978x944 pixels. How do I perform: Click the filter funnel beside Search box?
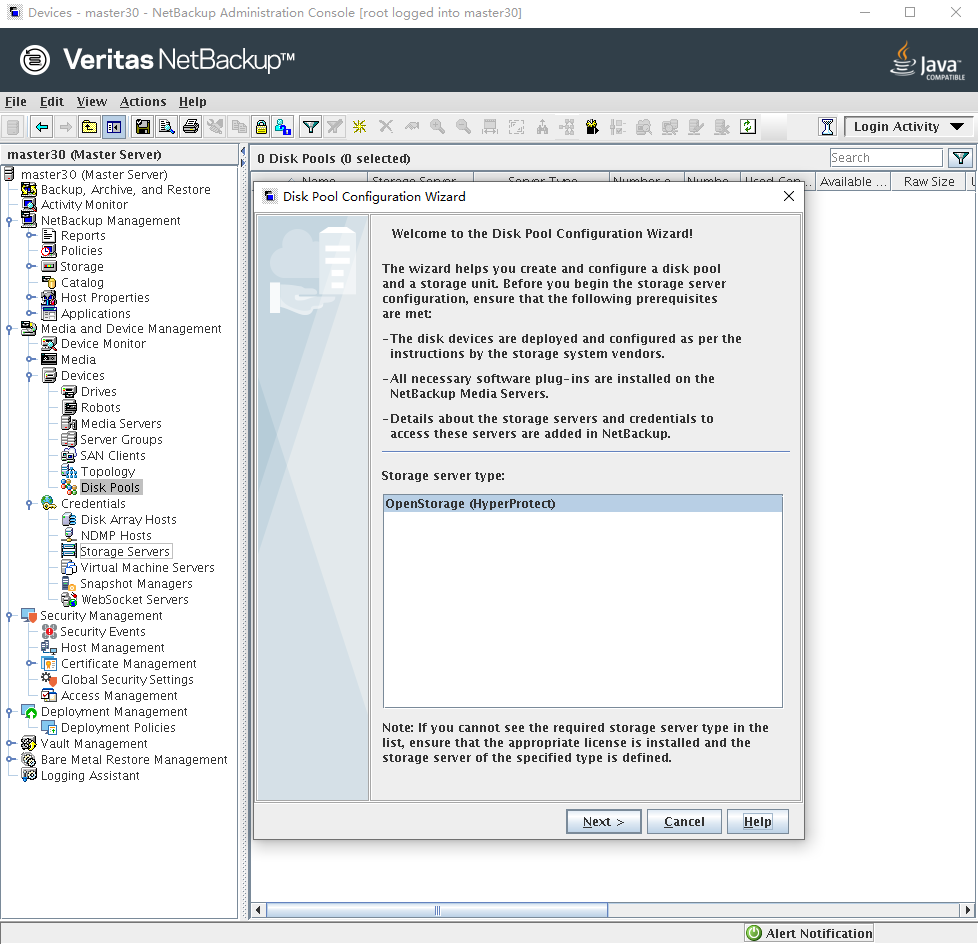[960, 158]
